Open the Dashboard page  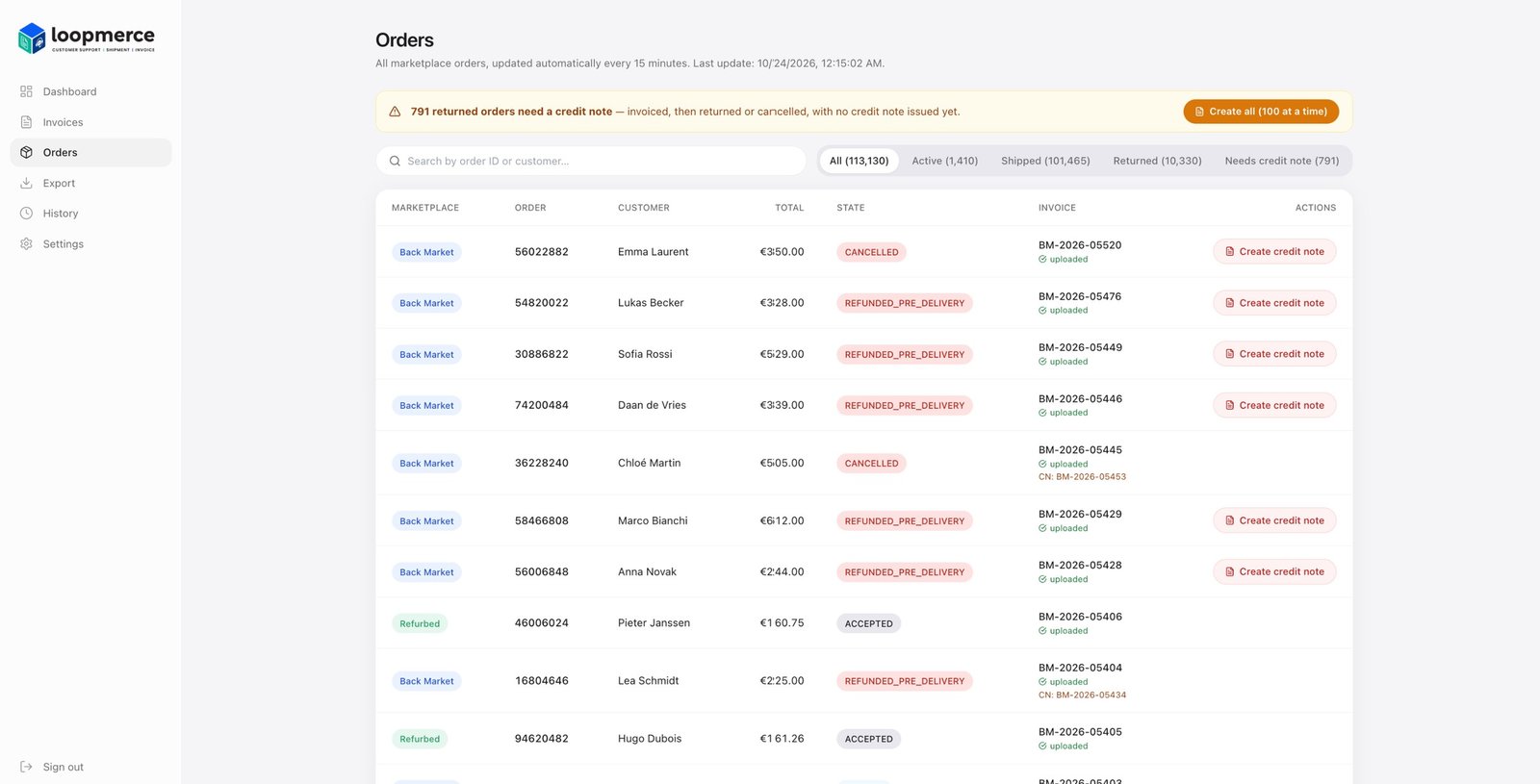[x=90, y=91]
